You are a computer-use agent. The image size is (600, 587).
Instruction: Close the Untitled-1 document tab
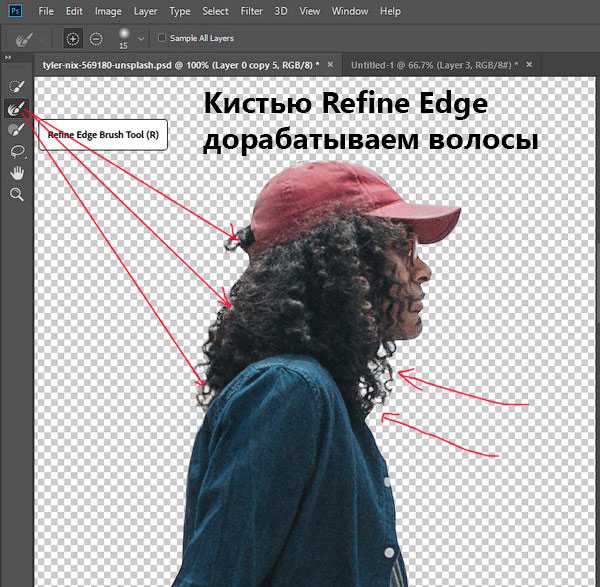pyautogui.click(x=527, y=64)
